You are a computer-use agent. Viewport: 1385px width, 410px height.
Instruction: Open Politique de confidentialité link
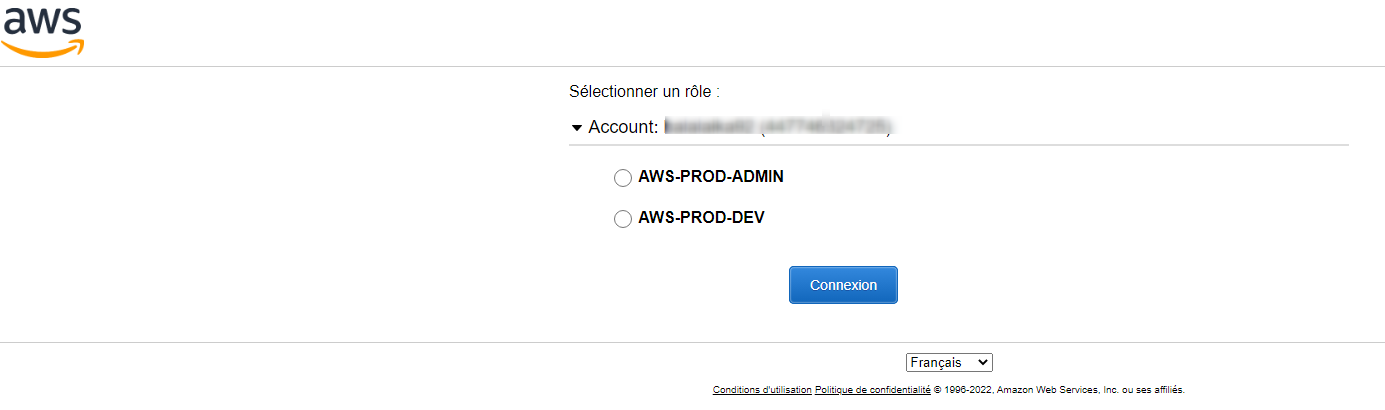pyautogui.click(x=873, y=390)
